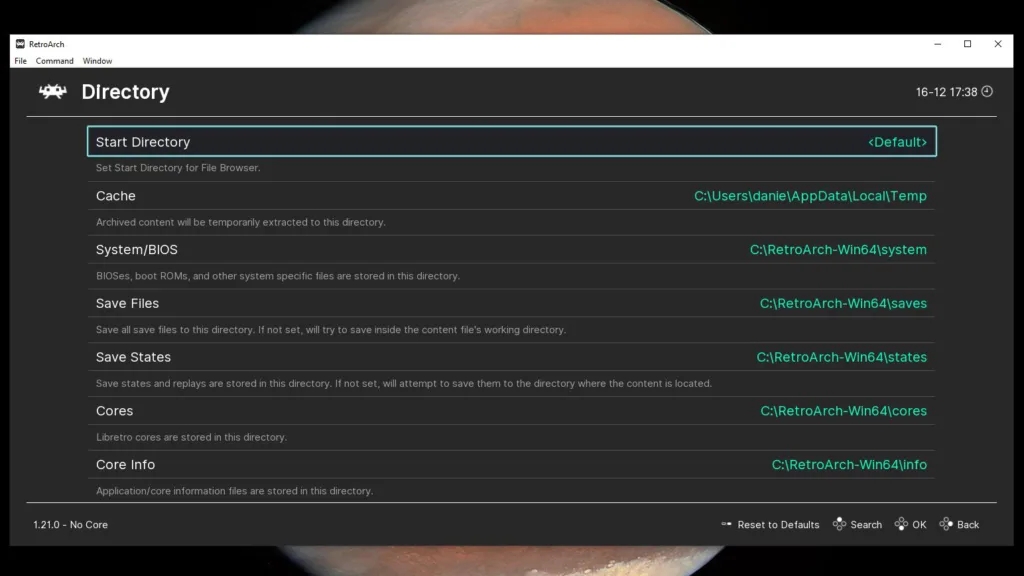Open the Command menu

click(x=55, y=61)
